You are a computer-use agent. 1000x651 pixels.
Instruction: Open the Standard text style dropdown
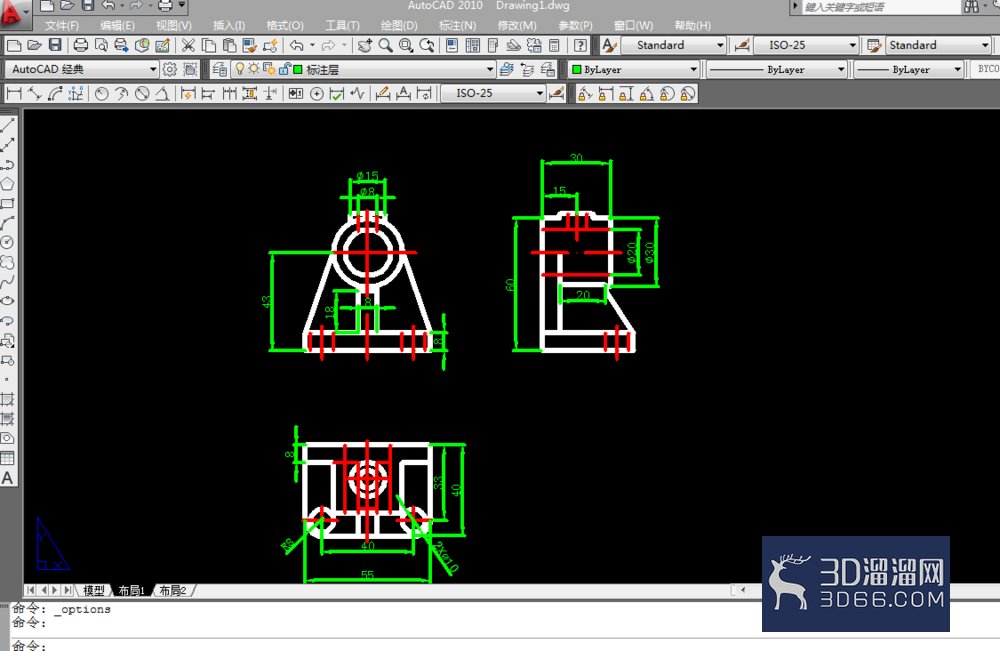720,45
